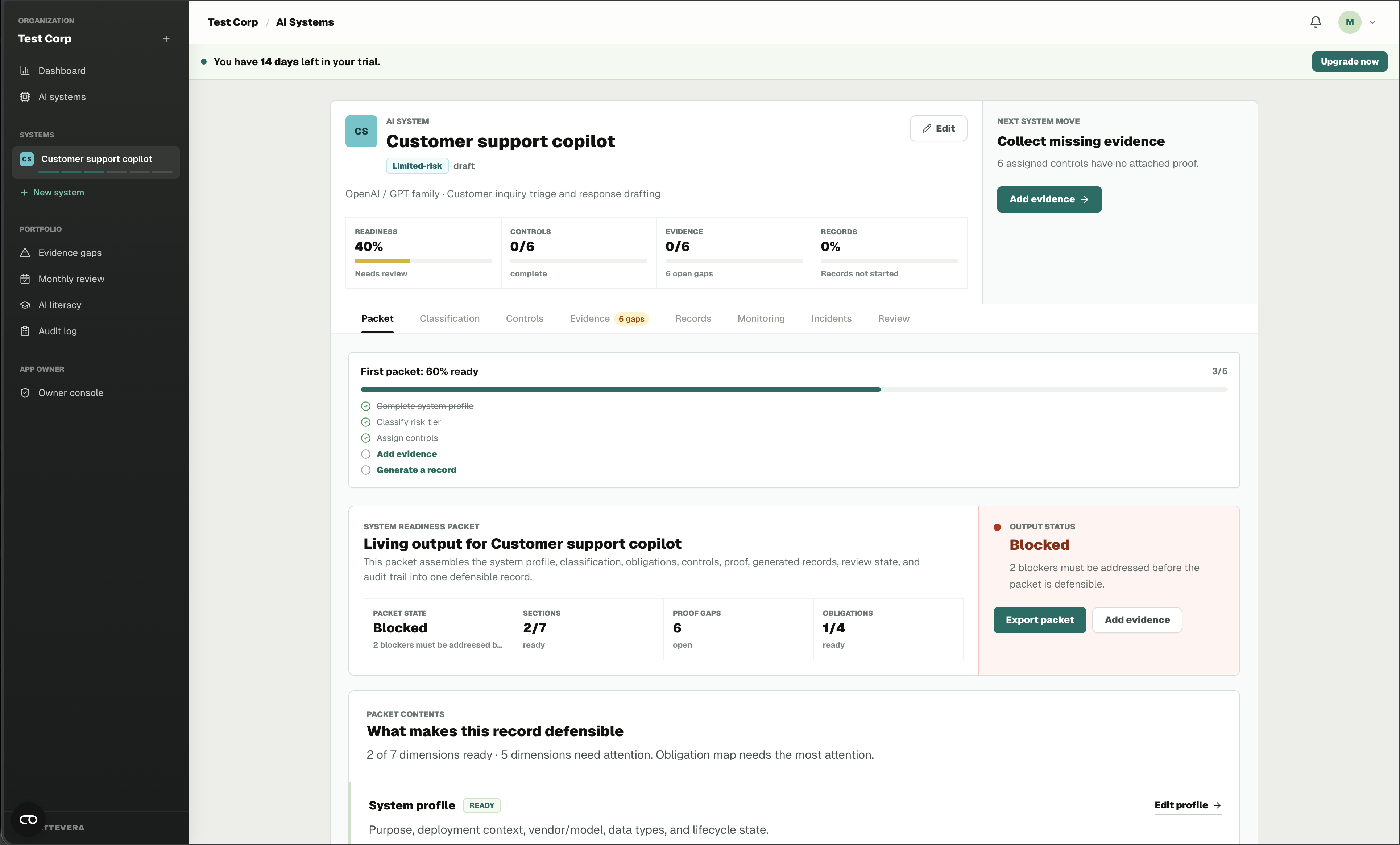Click the pencil icon in Edit button
Viewport: 1400px width, 845px height.
(x=927, y=128)
